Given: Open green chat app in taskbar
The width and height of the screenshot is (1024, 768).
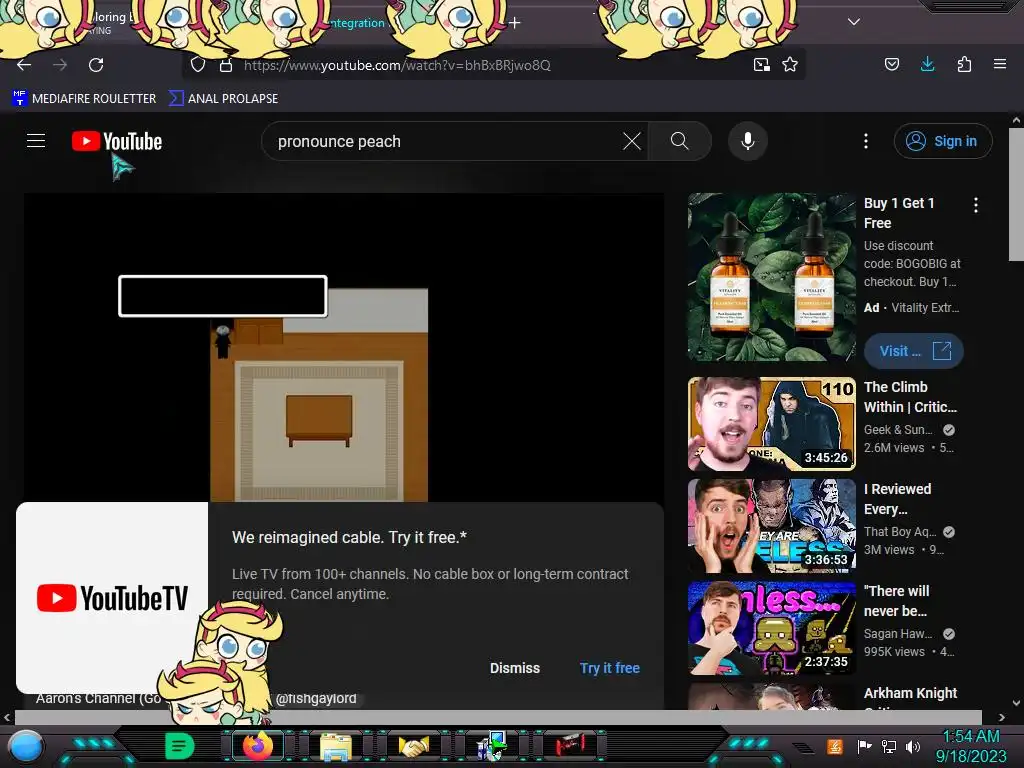Looking at the screenshot, I should [x=180, y=746].
